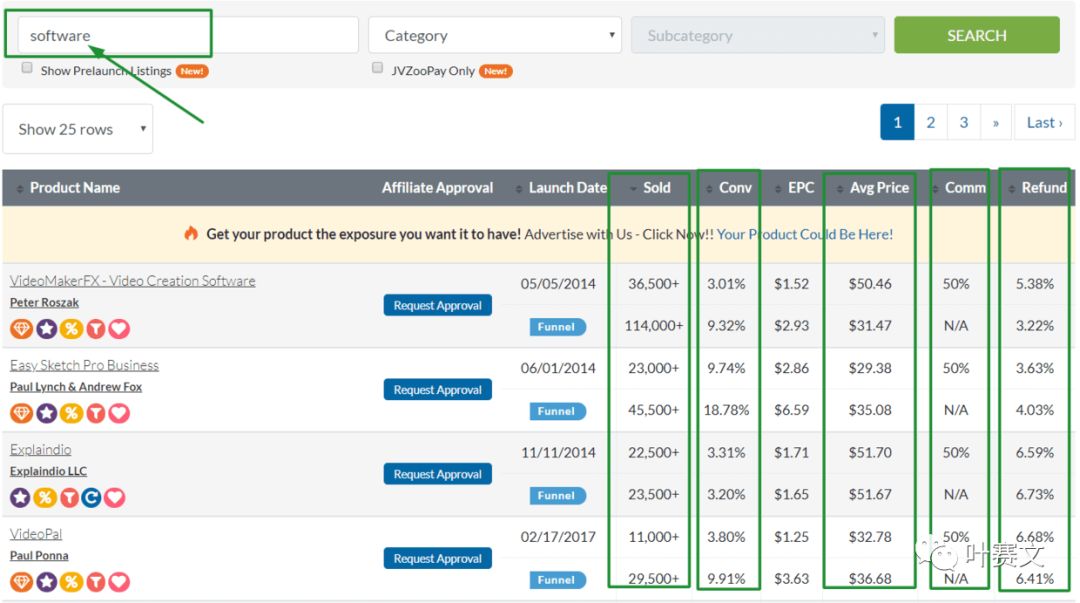Screen dimensions: 1080x603
Task: Enable JVZooPay Only checkbox
Action: pyautogui.click(x=377, y=68)
